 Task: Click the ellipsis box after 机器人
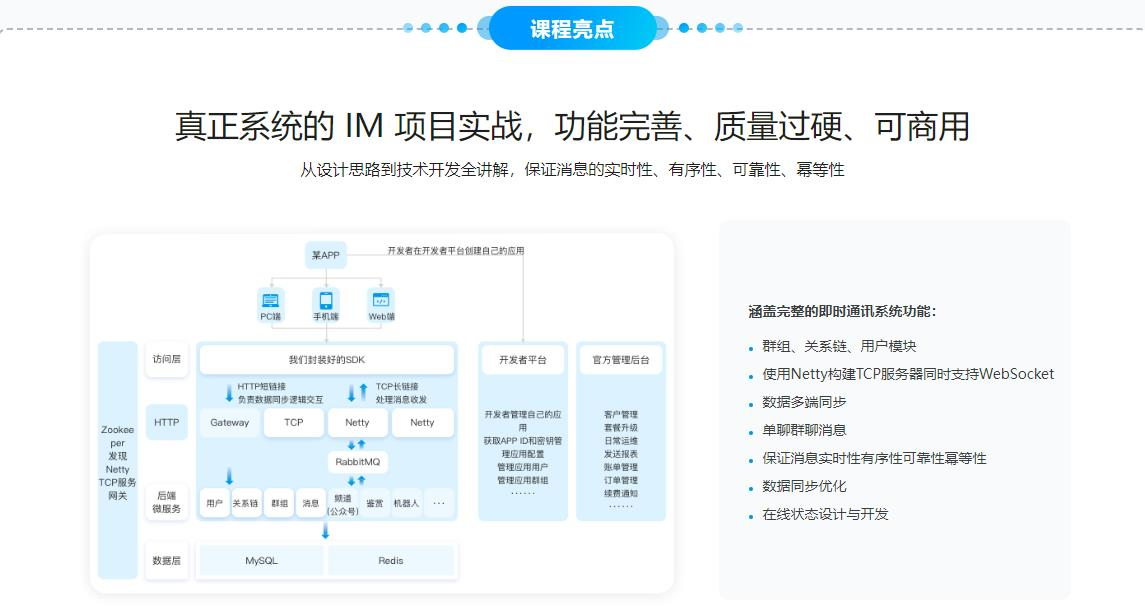click(439, 503)
